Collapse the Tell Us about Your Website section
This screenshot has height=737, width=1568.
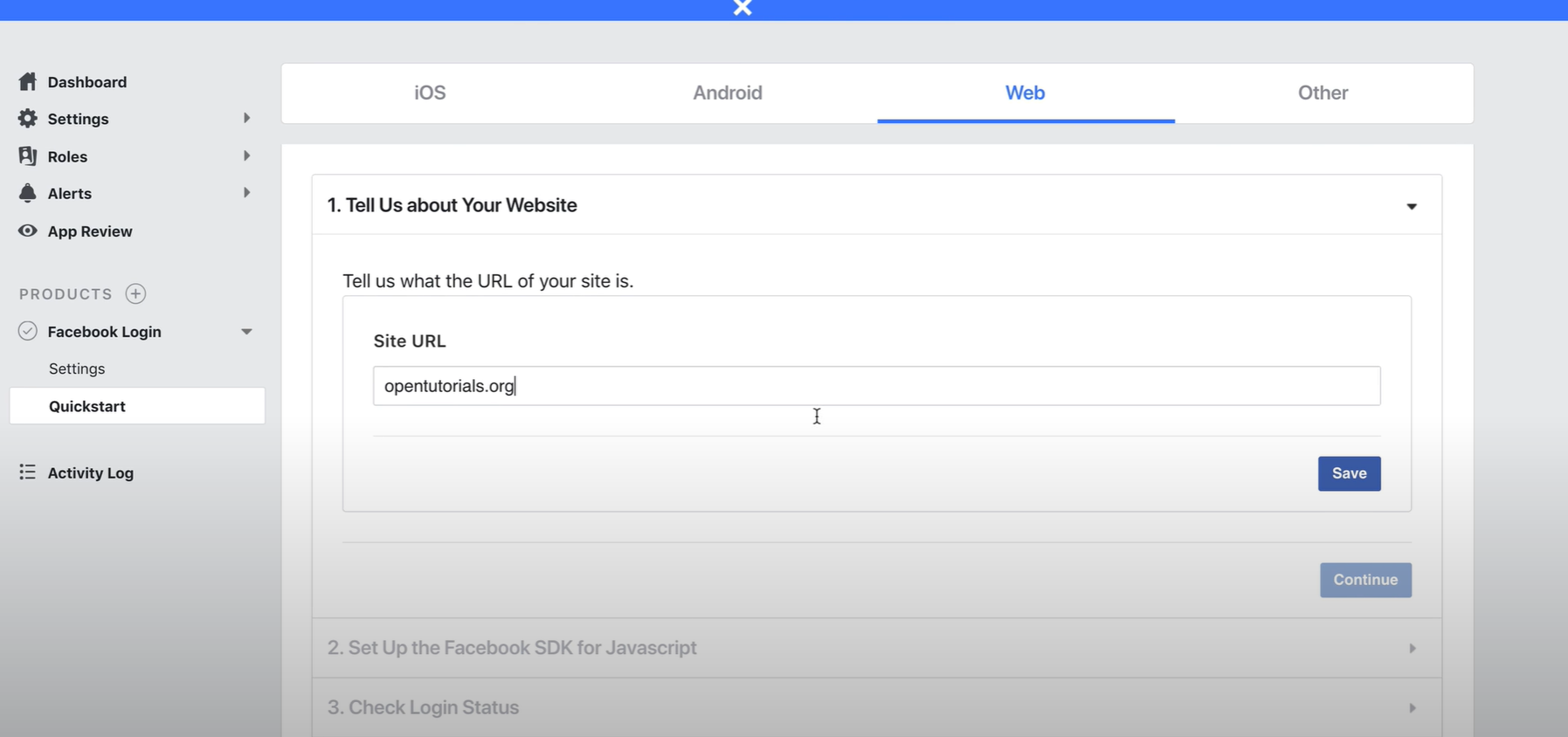[1412, 207]
